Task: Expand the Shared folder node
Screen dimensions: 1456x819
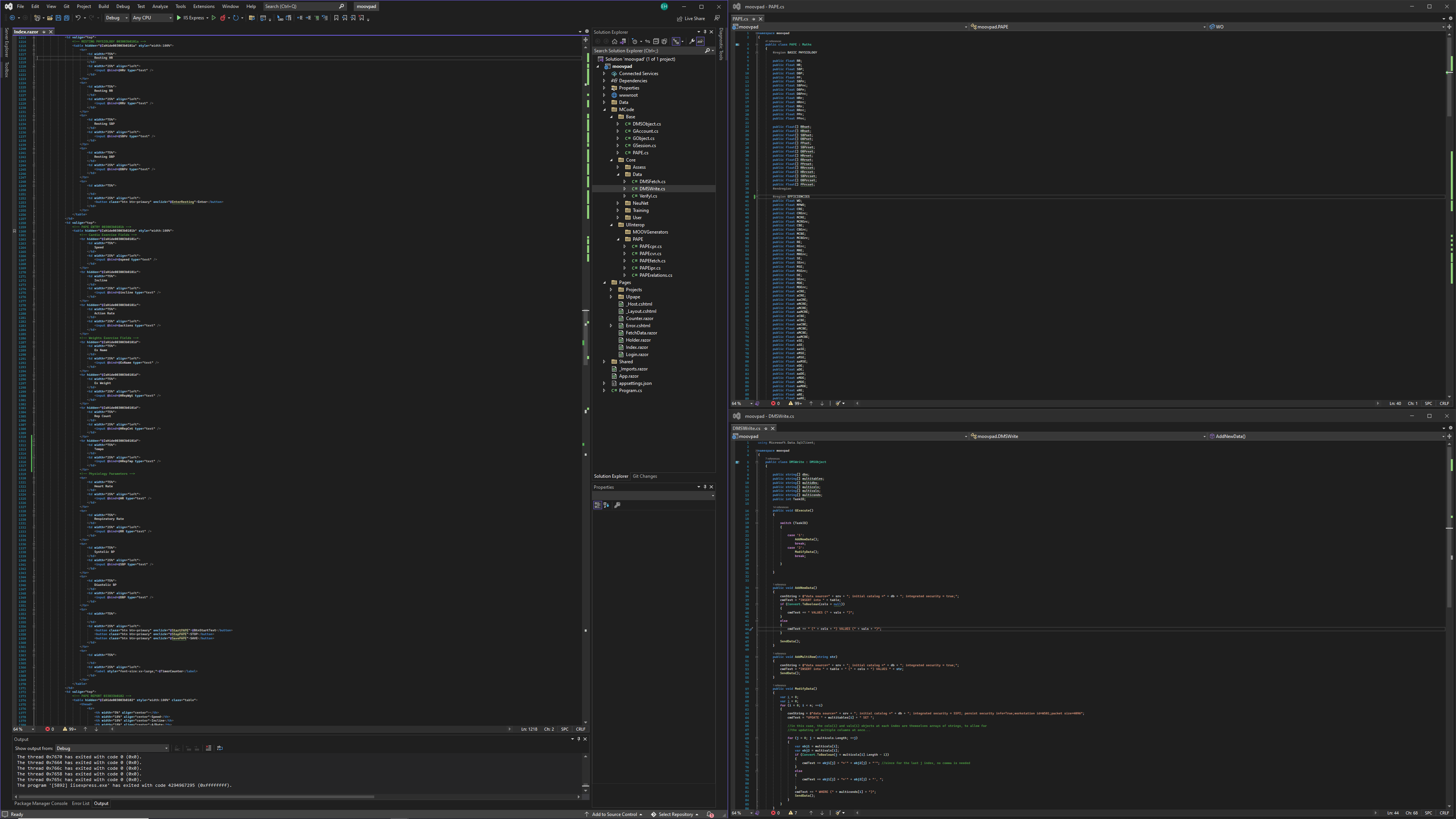Action: [x=604, y=362]
